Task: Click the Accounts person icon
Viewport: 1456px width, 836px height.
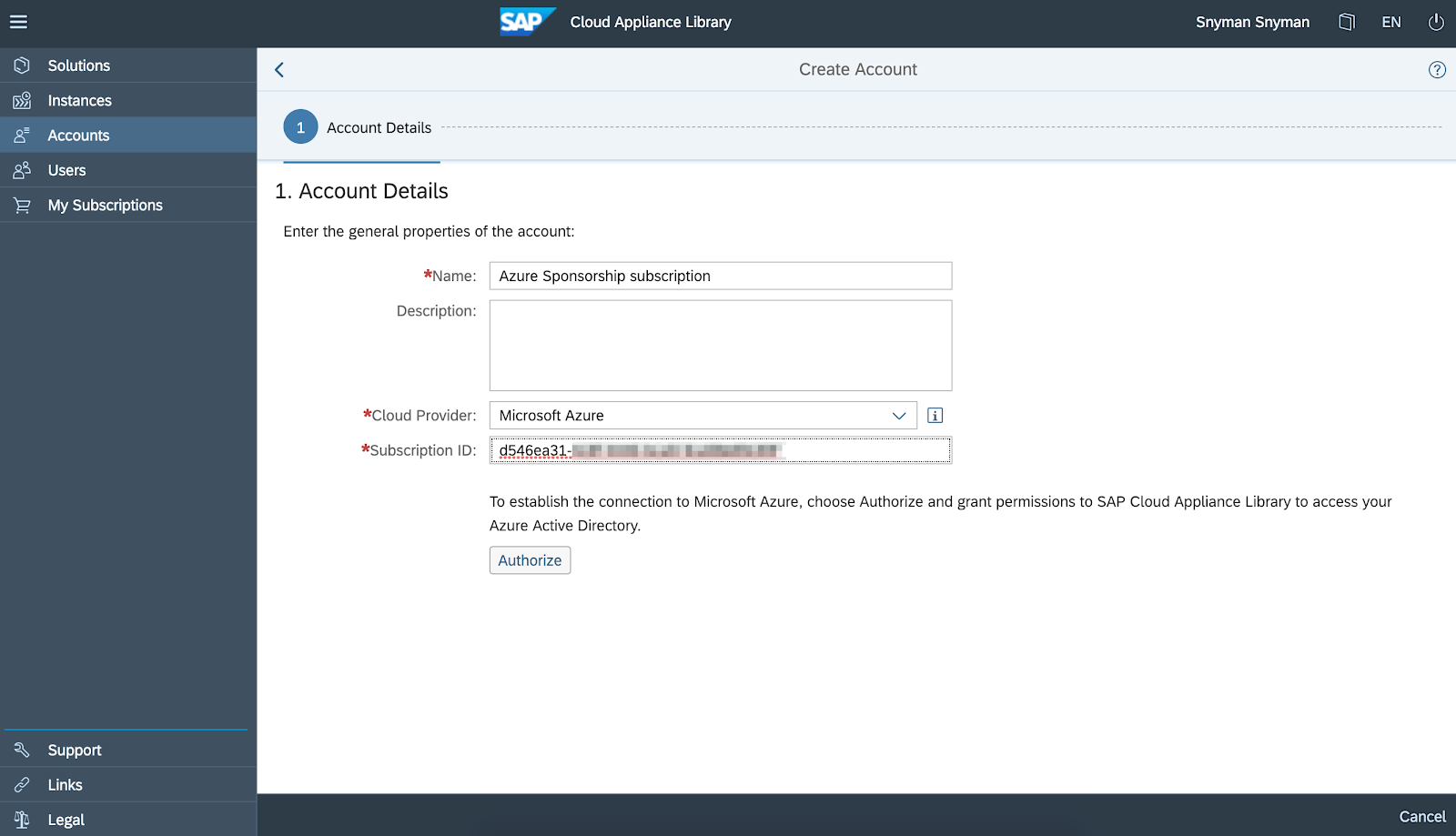Action: pos(22,136)
